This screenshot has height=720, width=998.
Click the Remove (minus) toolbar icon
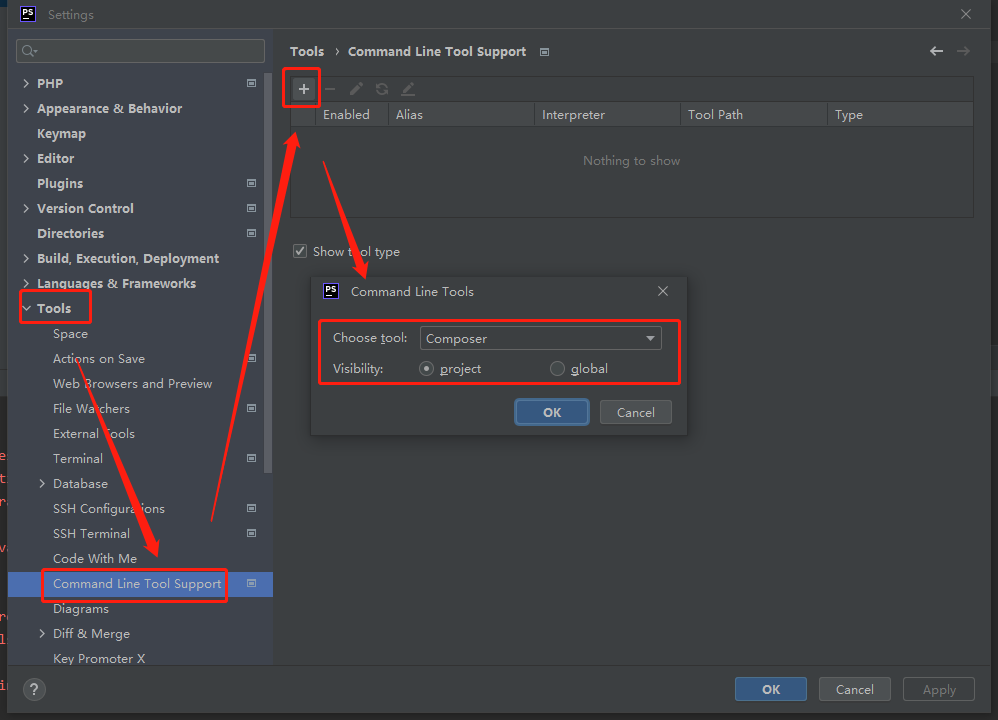coord(330,89)
